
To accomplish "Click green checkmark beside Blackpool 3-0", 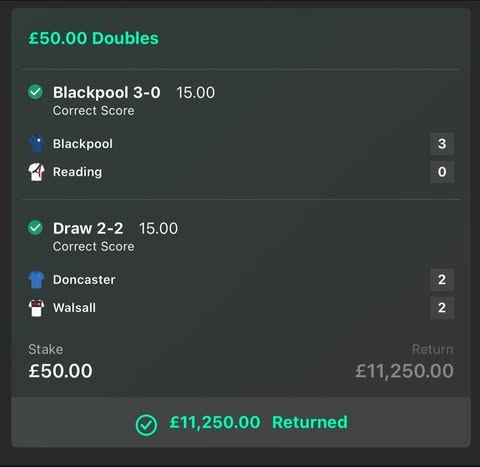I will click(35, 92).
